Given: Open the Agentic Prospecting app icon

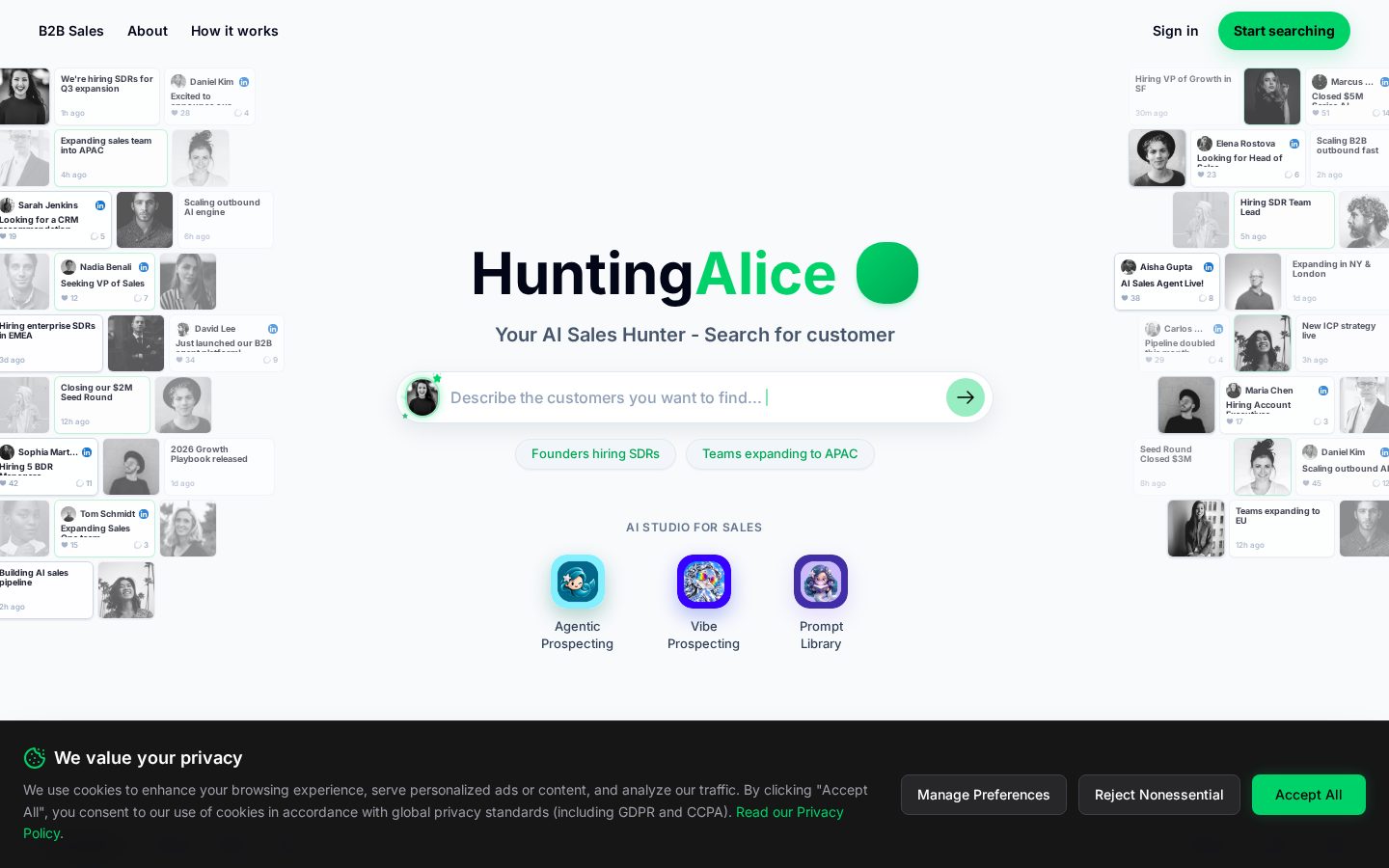Looking at the screenshot, I should 578,582.
